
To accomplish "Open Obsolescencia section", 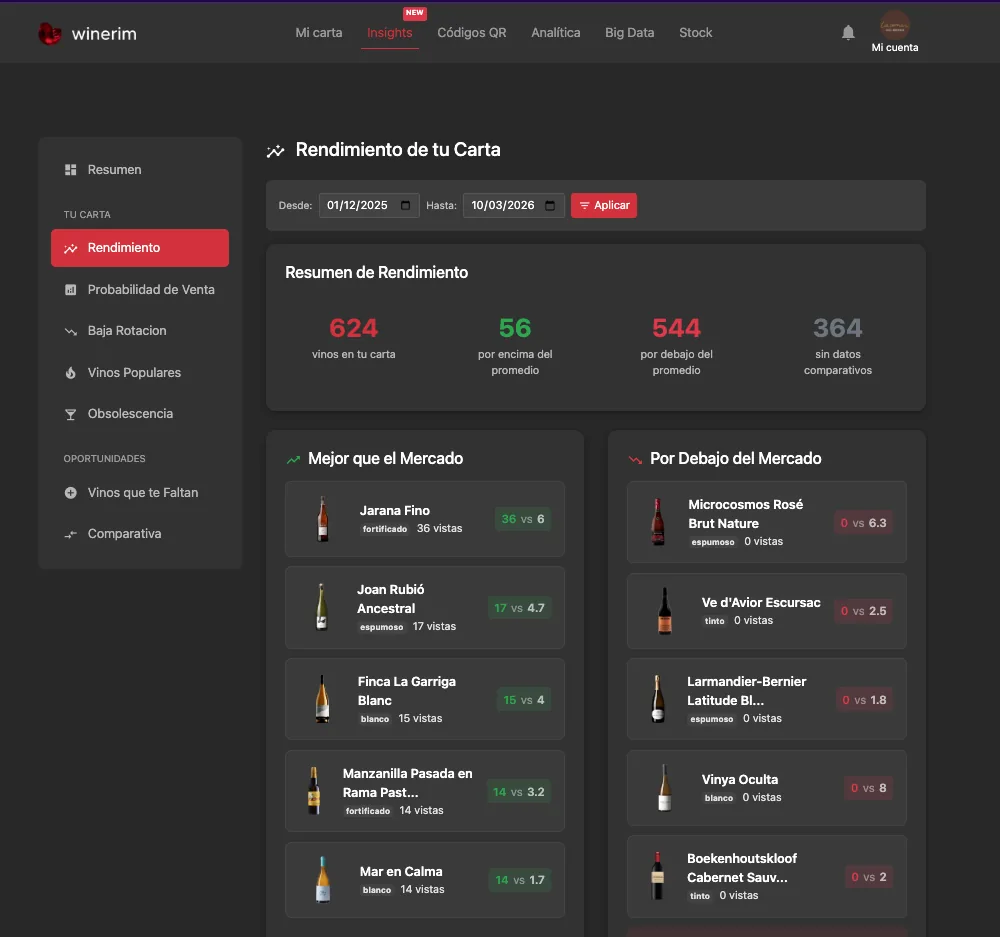I will (140, 414).
